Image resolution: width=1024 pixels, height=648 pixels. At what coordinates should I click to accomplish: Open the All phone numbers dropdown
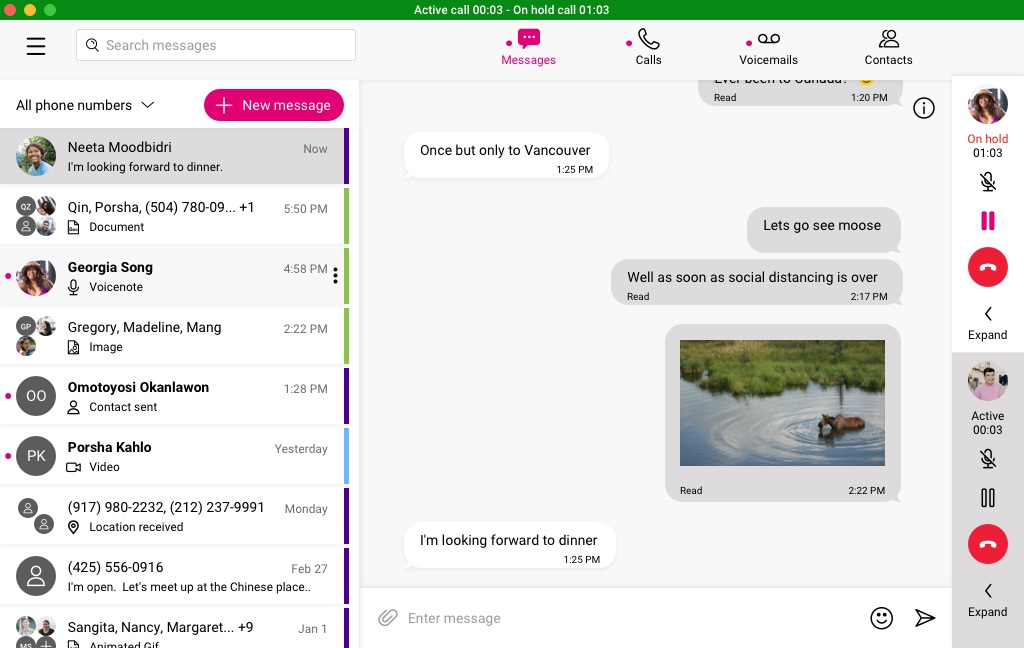(x=85, y=105)
